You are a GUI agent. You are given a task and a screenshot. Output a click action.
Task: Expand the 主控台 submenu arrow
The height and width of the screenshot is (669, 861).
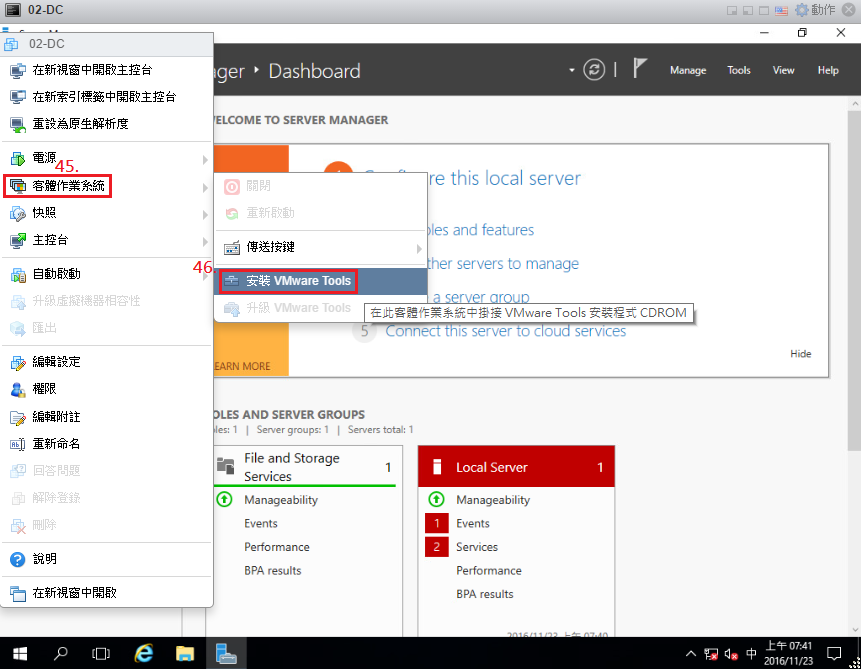coord(205,242)
